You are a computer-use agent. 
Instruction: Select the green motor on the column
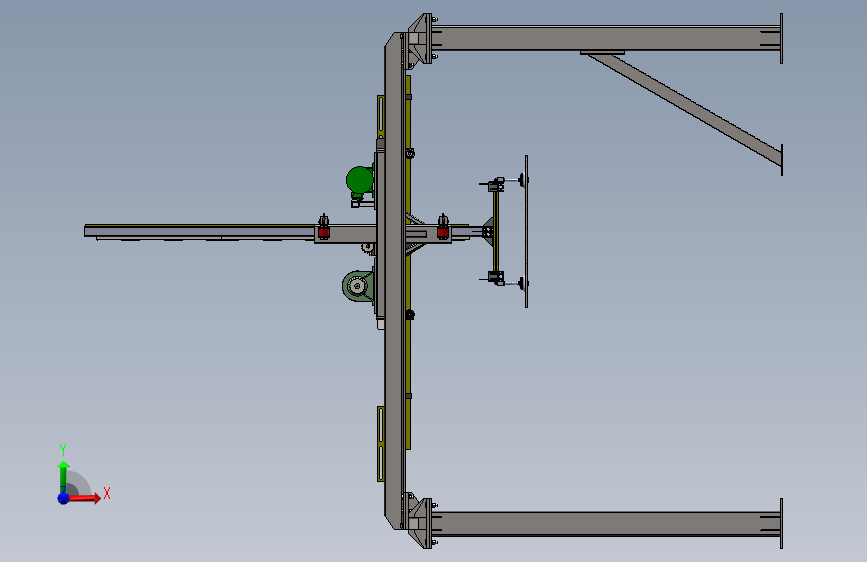tap(359, 180)
